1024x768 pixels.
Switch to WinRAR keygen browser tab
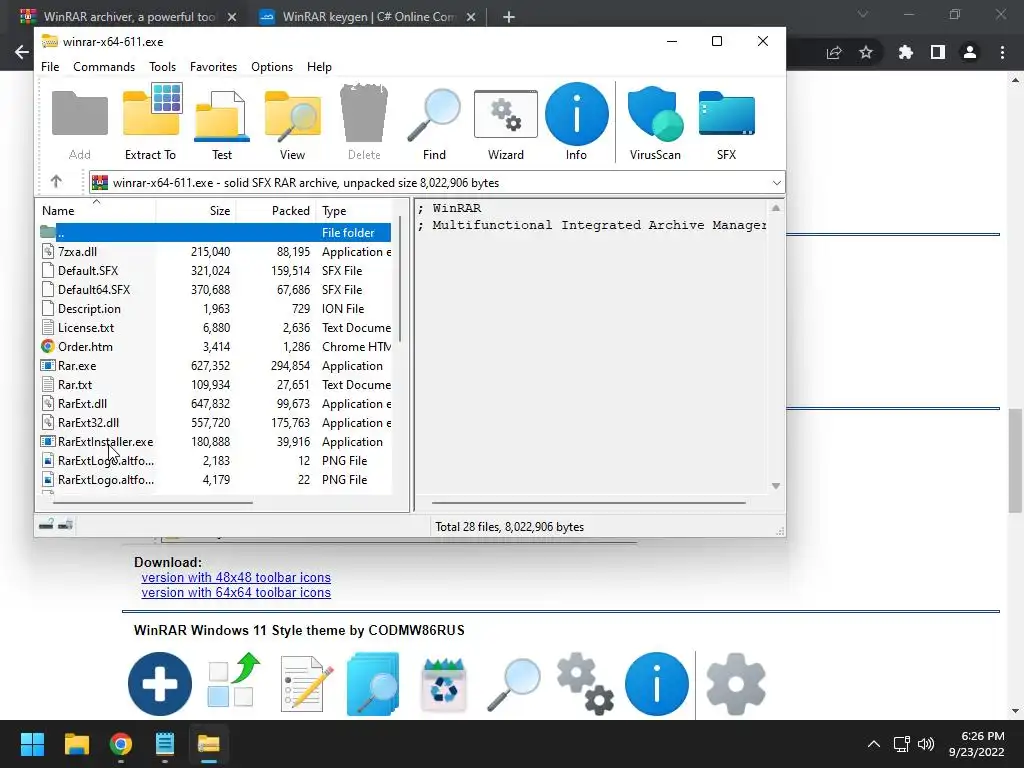pos(366,16)
